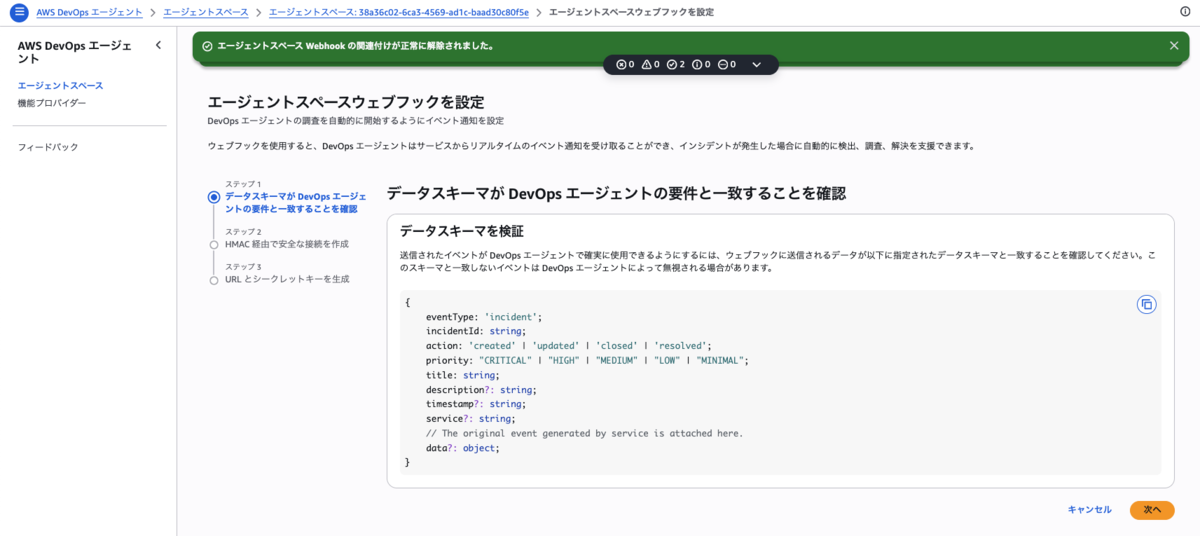Click the キャンセル button
This screenshot has height=536, width=1200.
1089,510
